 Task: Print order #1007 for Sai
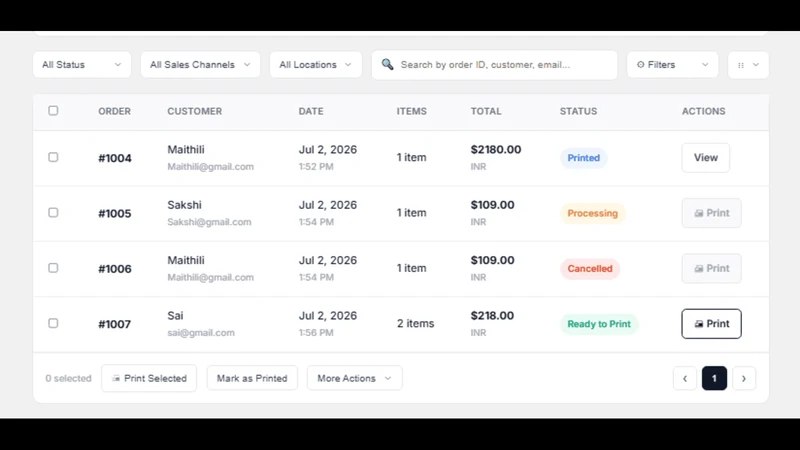[x=712, y=323]
